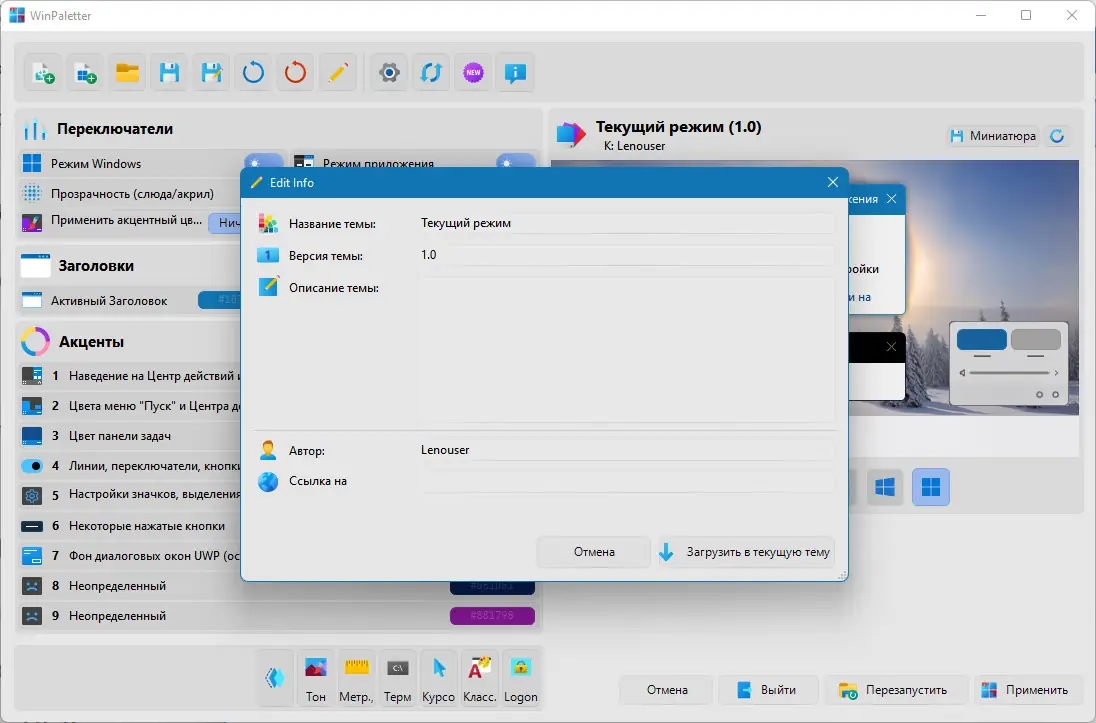Click the action center mockup in the preview
Viewport: 1096px width, 723px height.
(1009, 364)
